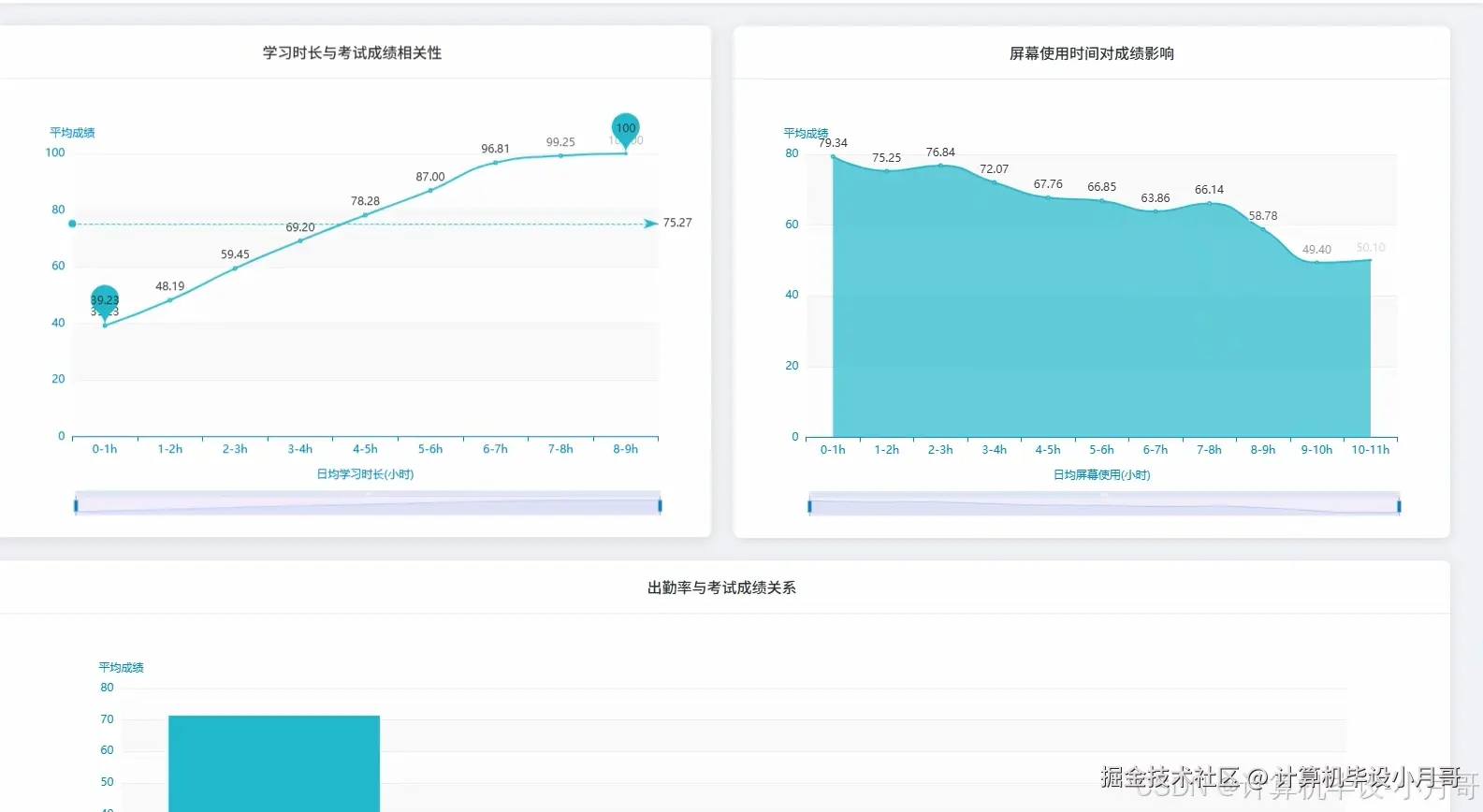Viewport: 1483px width, 812px height.
Task: Click the 78.28 data point label
Action: tap(365, 201)
